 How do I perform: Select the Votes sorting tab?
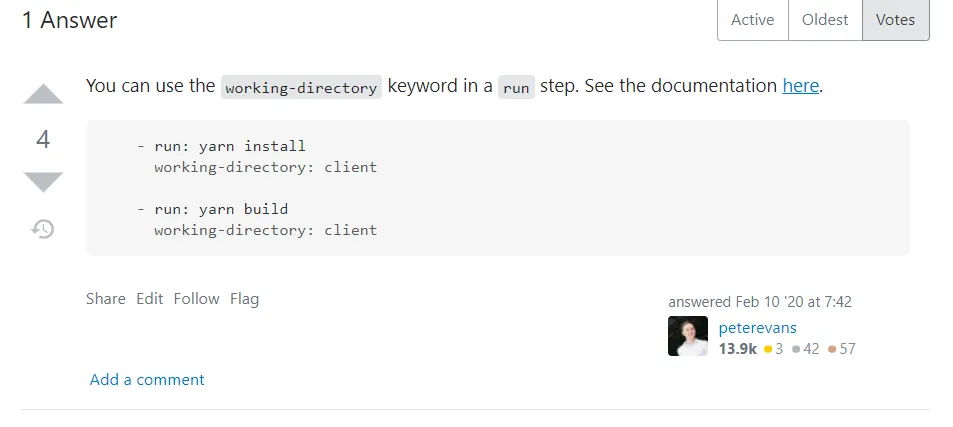click(x=895, y=20)
